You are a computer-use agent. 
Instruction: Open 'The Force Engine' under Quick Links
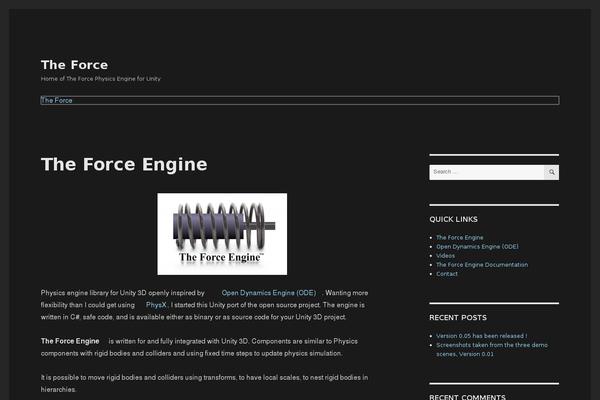pyautogui.click(x=459, y=237)
